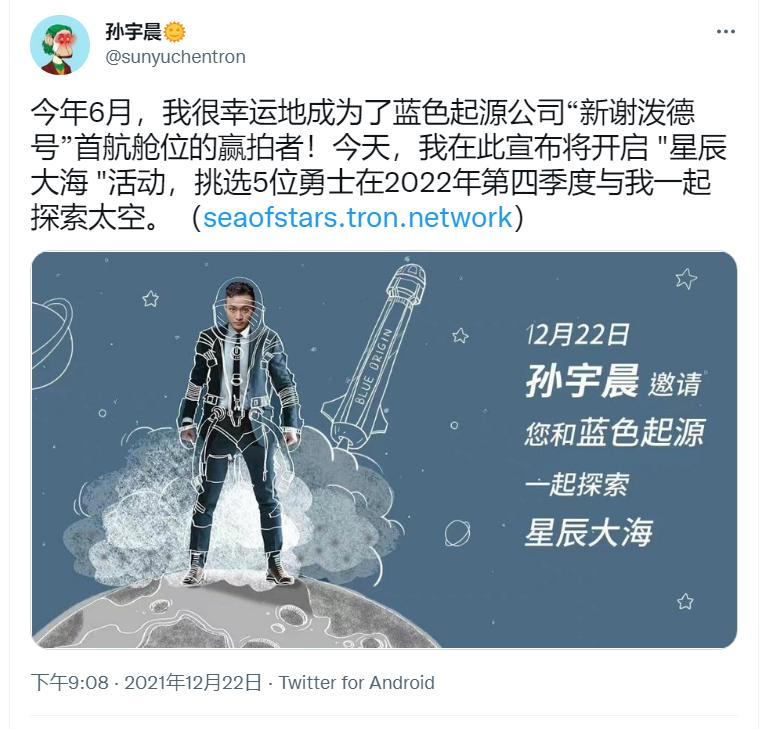Image resolution: width=763 pixels, height=729 pixels.
Task: Click the 下午9:08 · 2021年12月22日 timestamp
Action: pyautogui.click(x=146, y=682)
